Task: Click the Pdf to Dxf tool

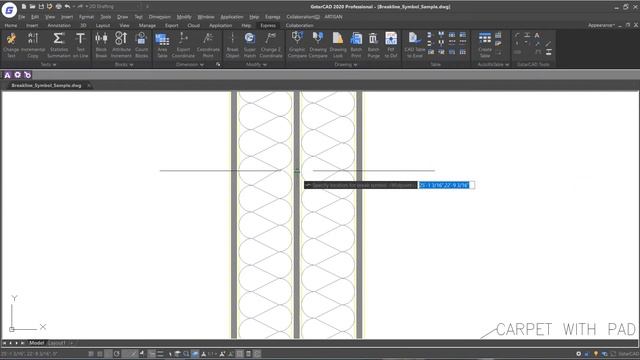Action: pos(391,45)
